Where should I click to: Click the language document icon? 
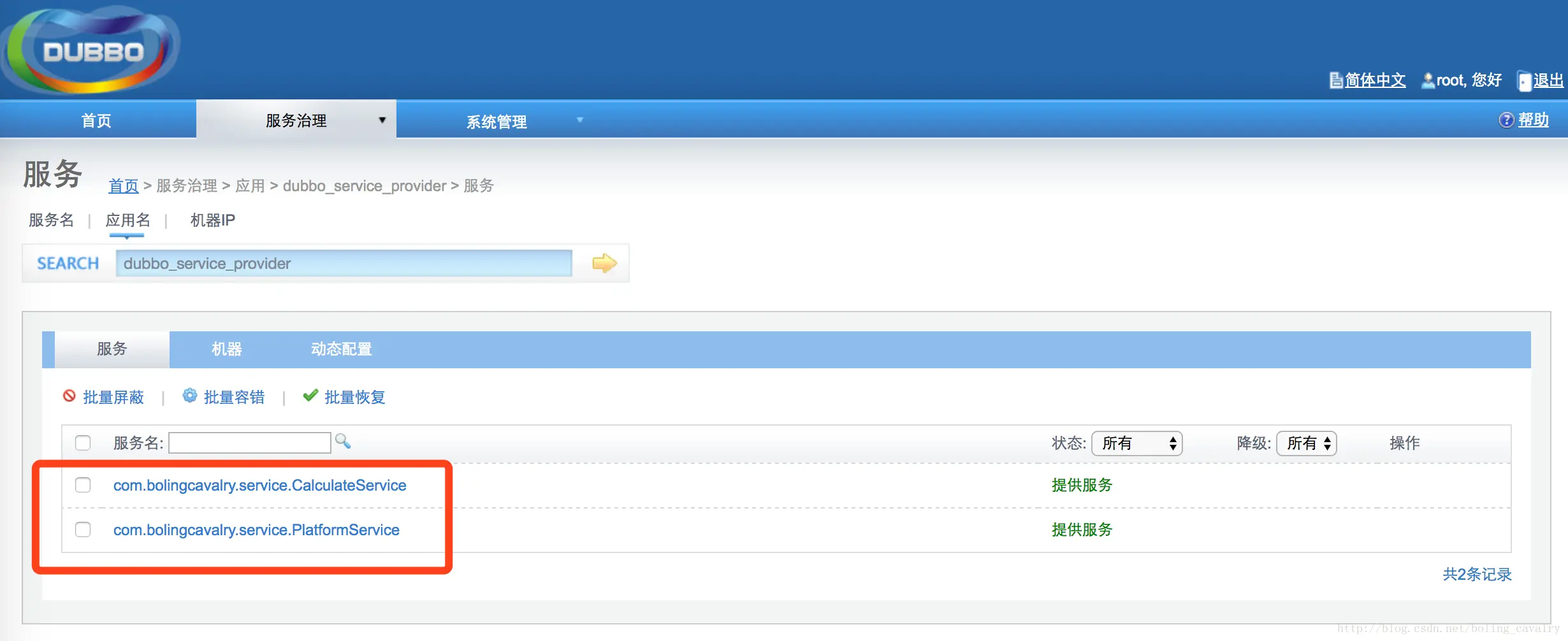[1336, 80]
